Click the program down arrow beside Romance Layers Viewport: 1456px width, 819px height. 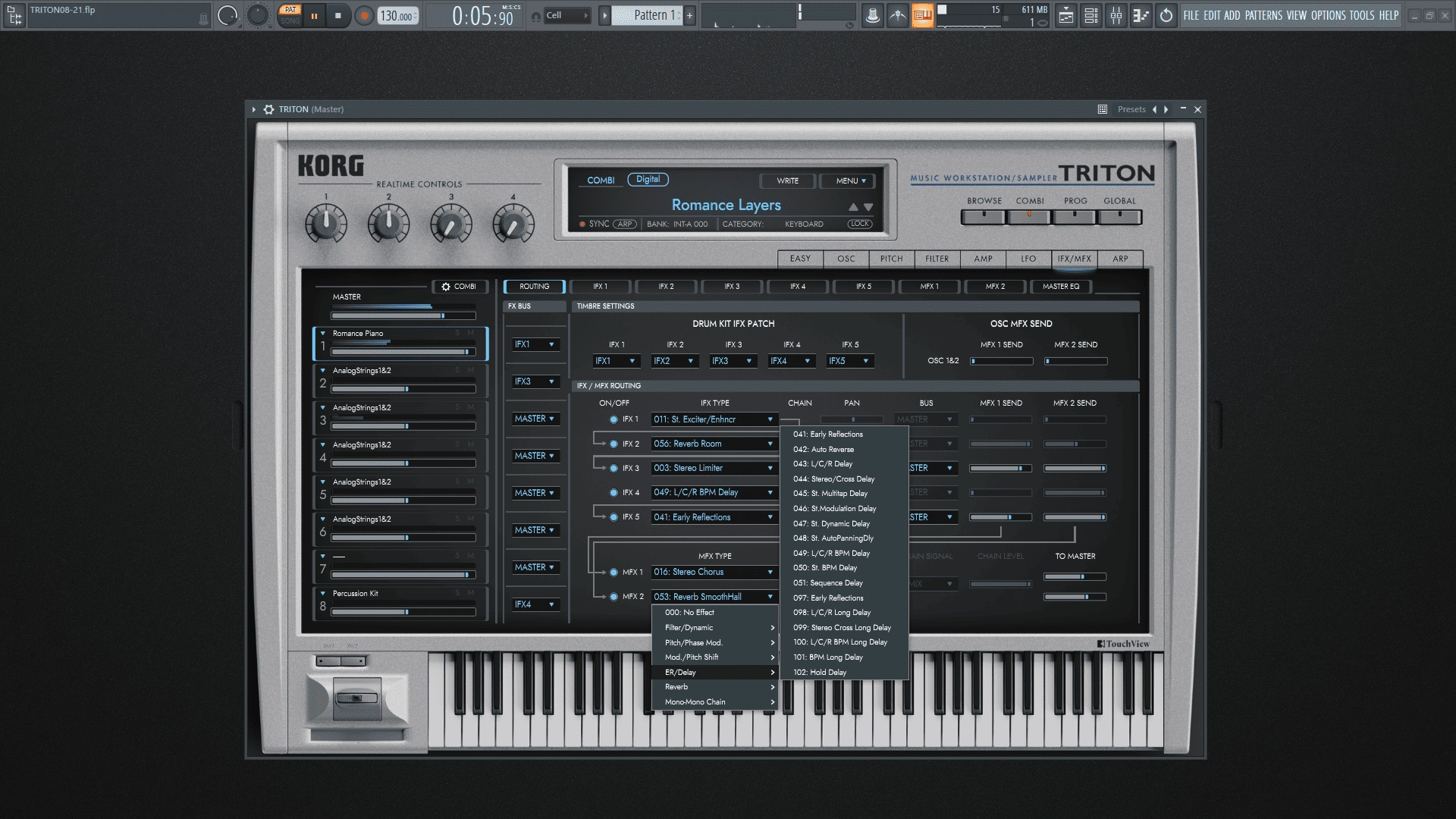[x=868, y=206]
